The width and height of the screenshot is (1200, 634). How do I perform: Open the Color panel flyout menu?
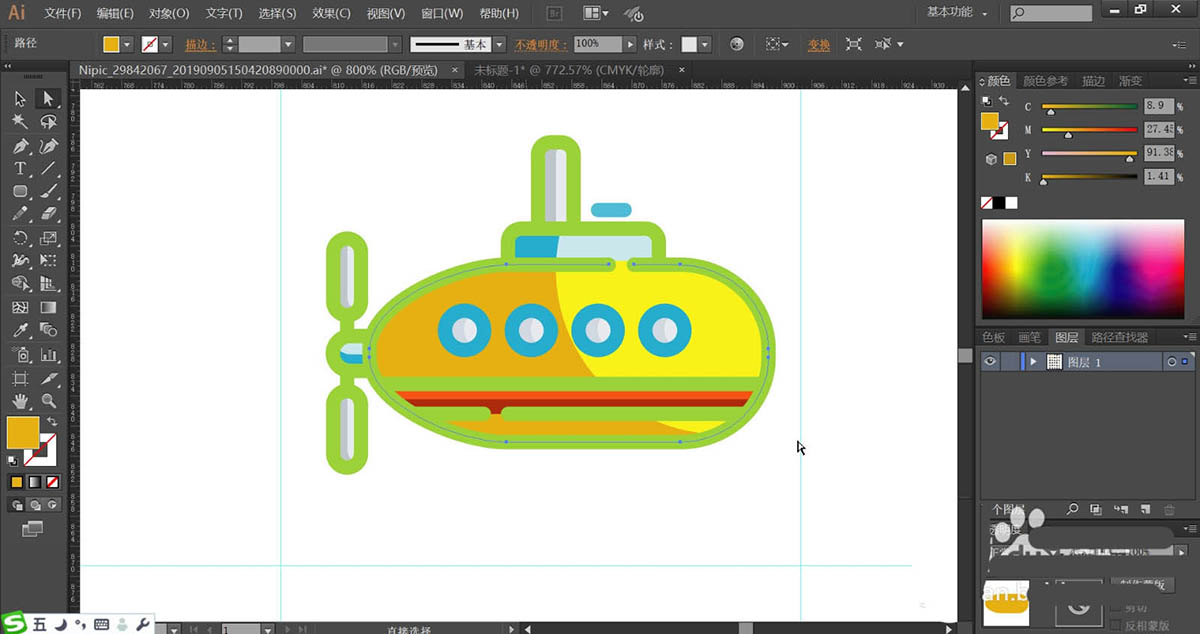click(x=1188, y=81)
